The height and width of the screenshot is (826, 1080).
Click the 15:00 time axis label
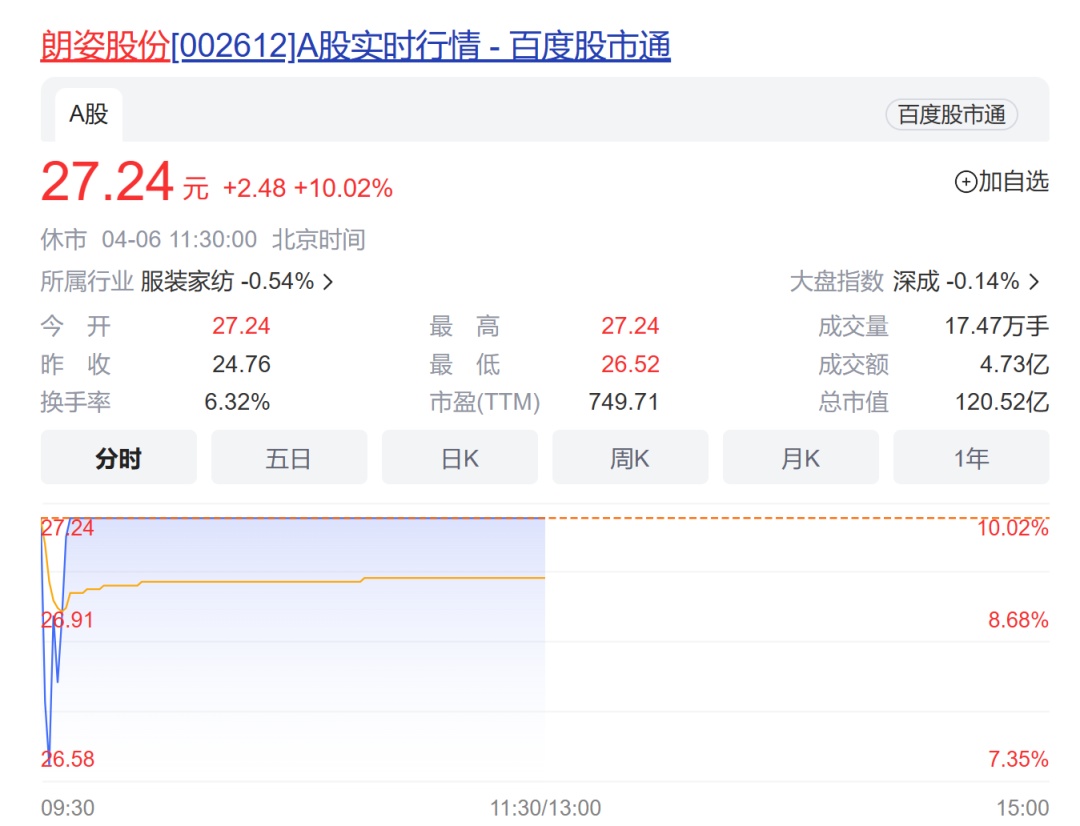click(1023, 807)
